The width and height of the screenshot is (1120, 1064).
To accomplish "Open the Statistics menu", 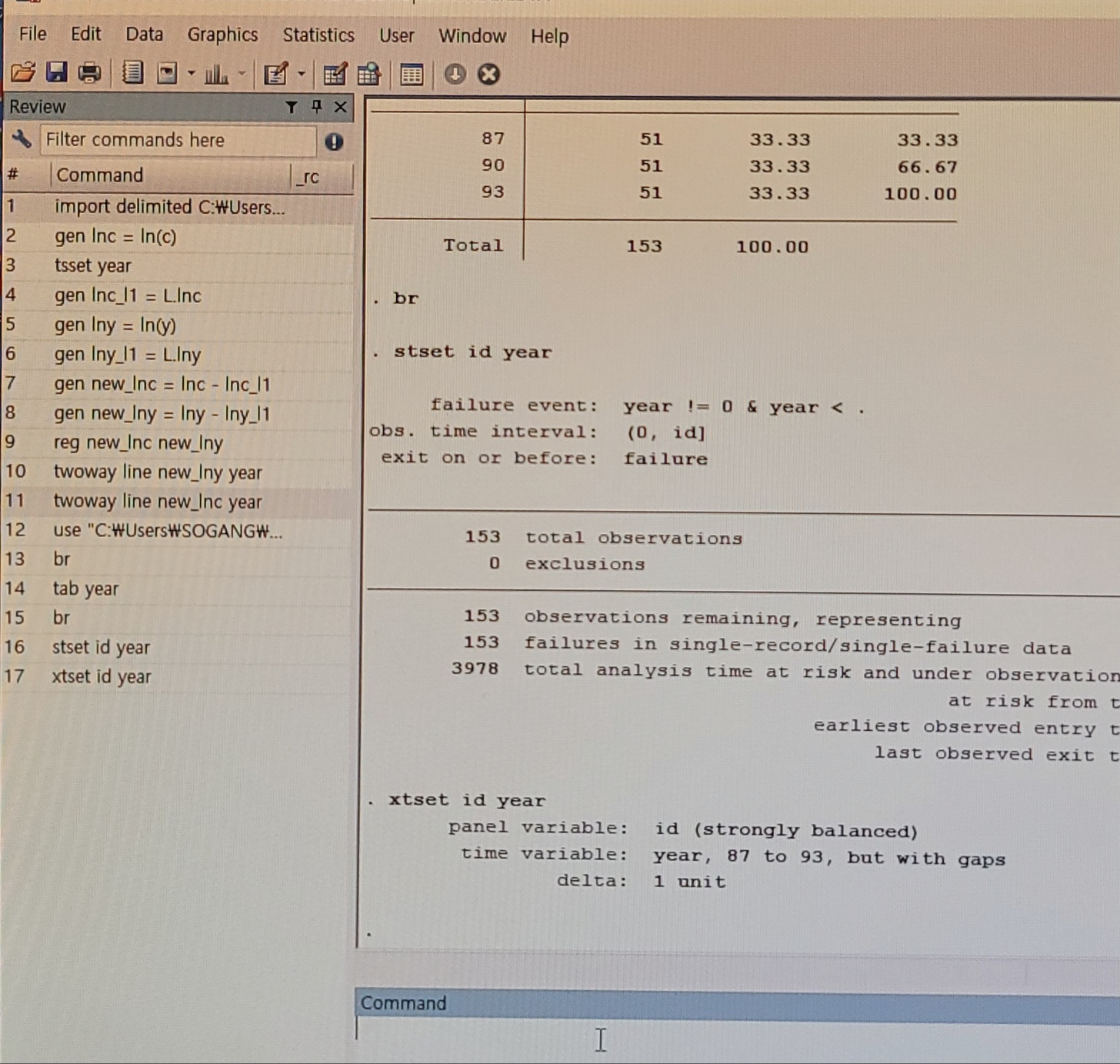I will click(x=318, y=35).
